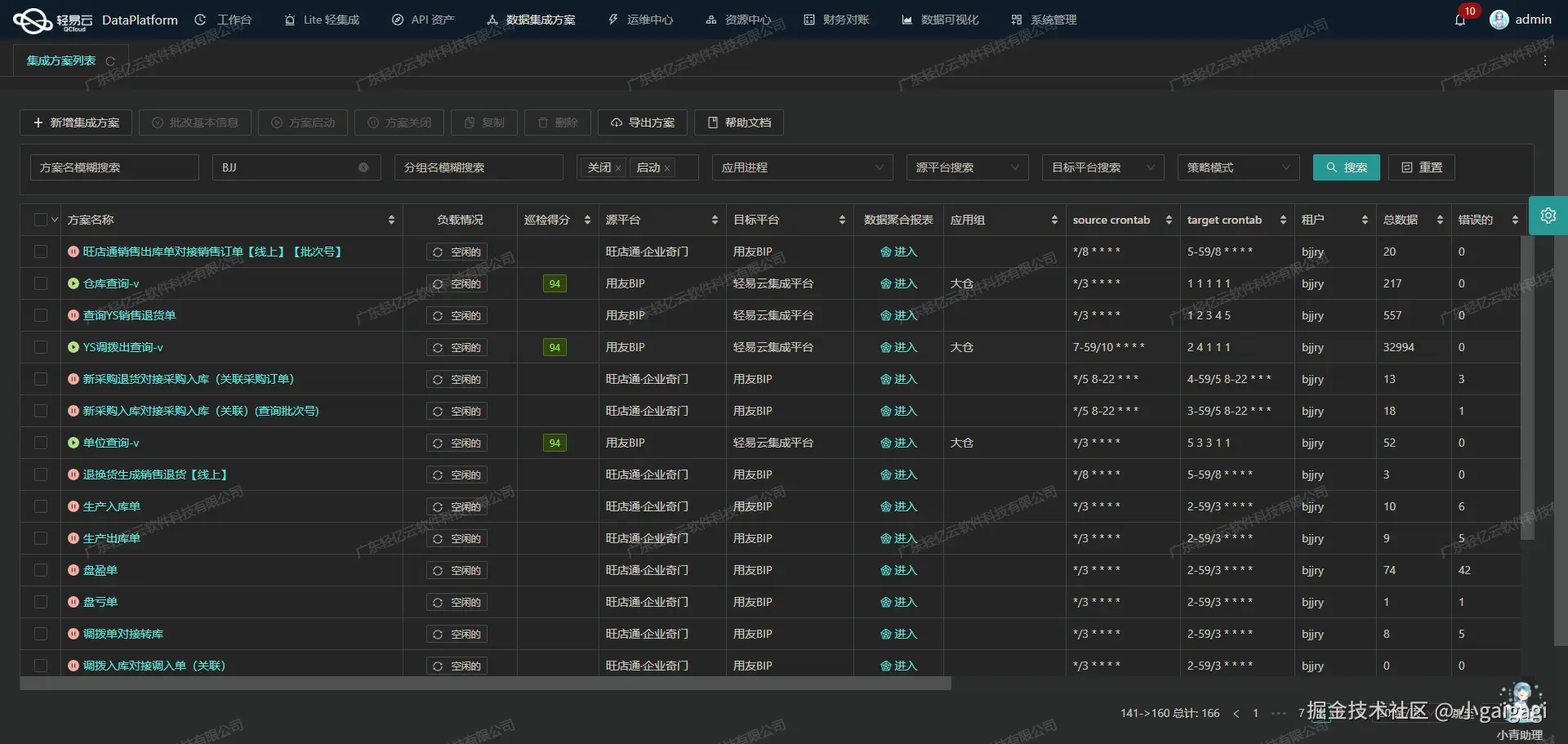Click the 导出方案 export icon

tap(617, 123)
